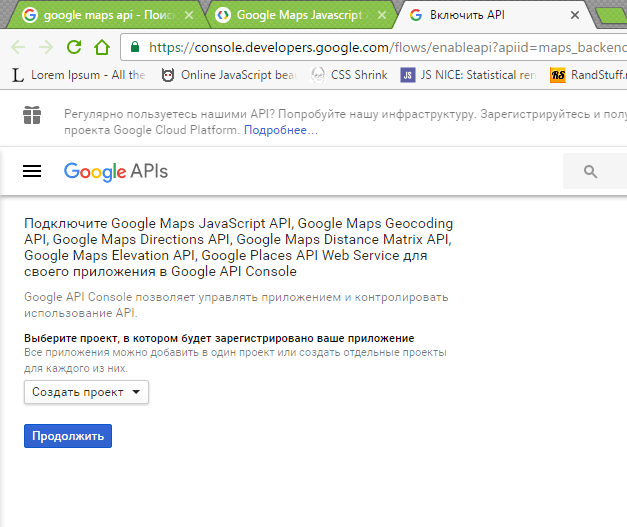Open the hamburger navigation menu
This screenshot has height=527, width=627.
(x=32, y=171)
